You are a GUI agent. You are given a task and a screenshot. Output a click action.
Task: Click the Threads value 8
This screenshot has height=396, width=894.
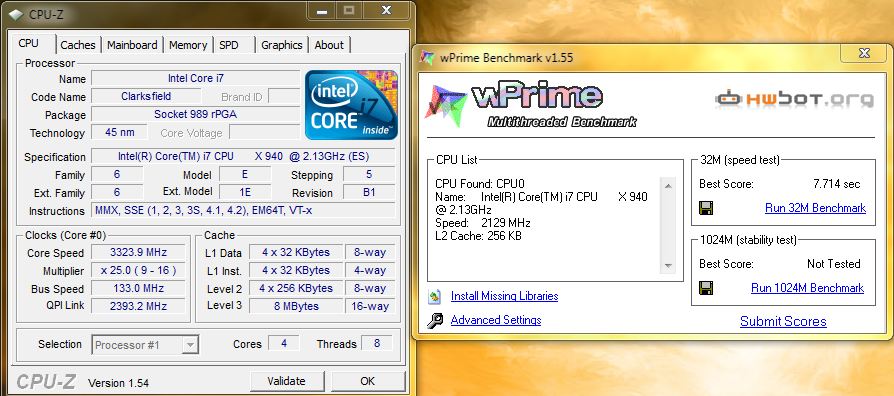point(376,344)
